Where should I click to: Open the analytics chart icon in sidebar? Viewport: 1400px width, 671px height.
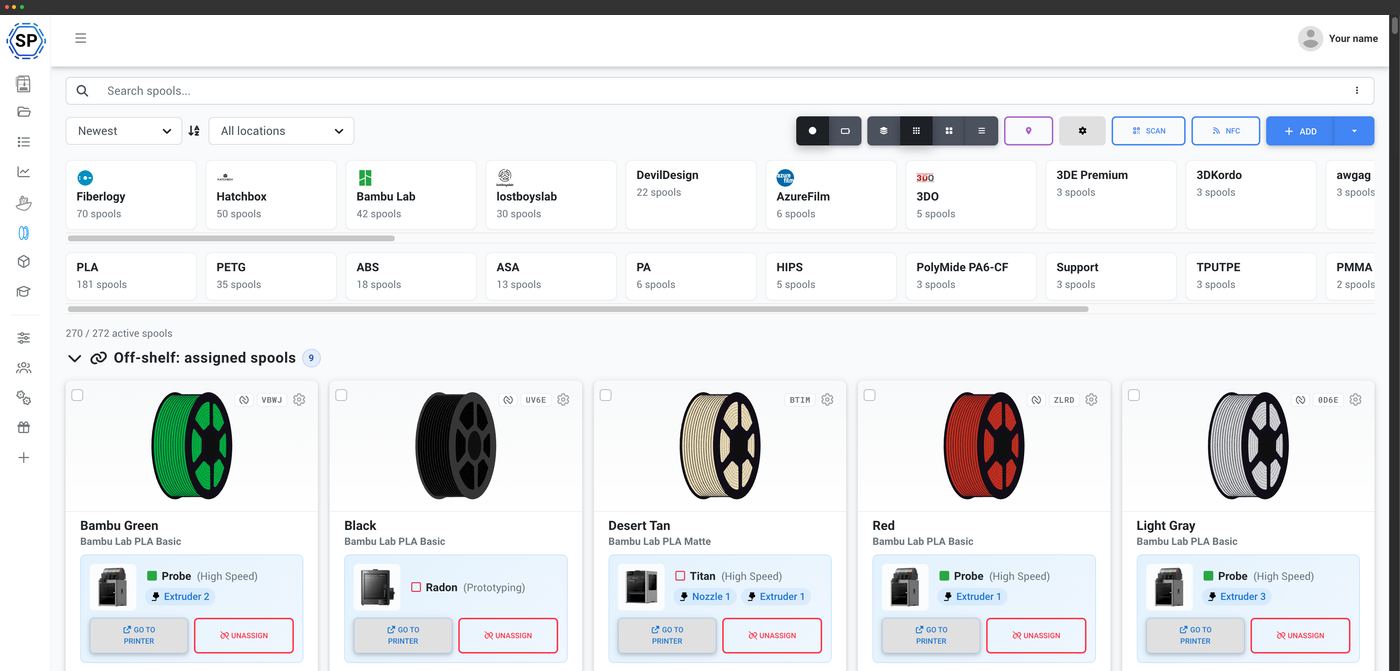coord(24,172)
